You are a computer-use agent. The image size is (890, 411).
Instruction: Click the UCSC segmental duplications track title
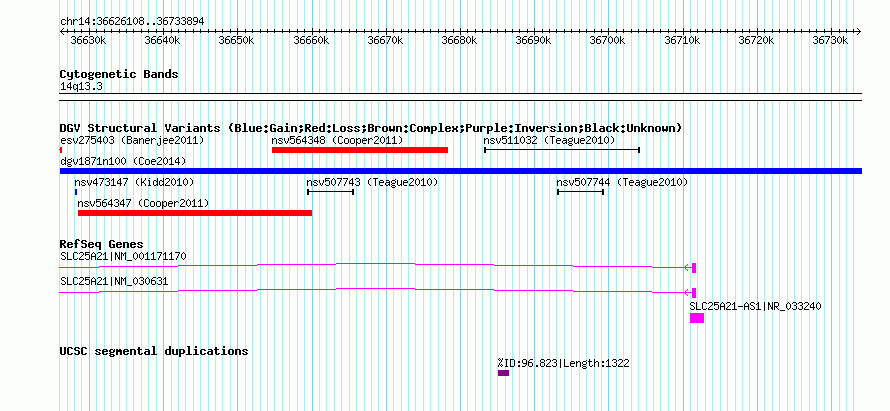[x=154, y=351]
